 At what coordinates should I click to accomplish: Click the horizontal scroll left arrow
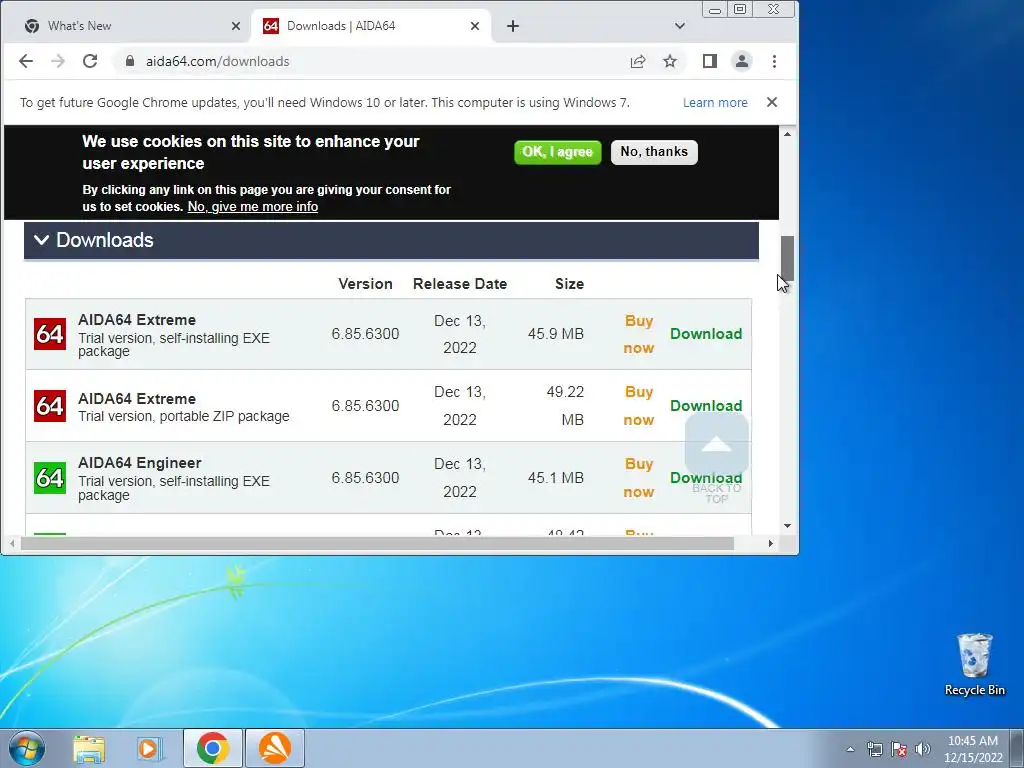(12, 543)
